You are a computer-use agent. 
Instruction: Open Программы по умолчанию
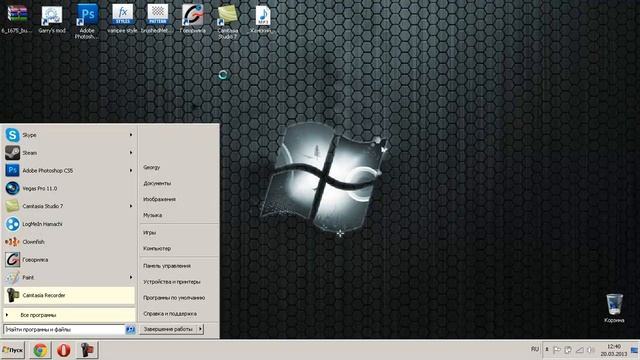click(174, 298)
